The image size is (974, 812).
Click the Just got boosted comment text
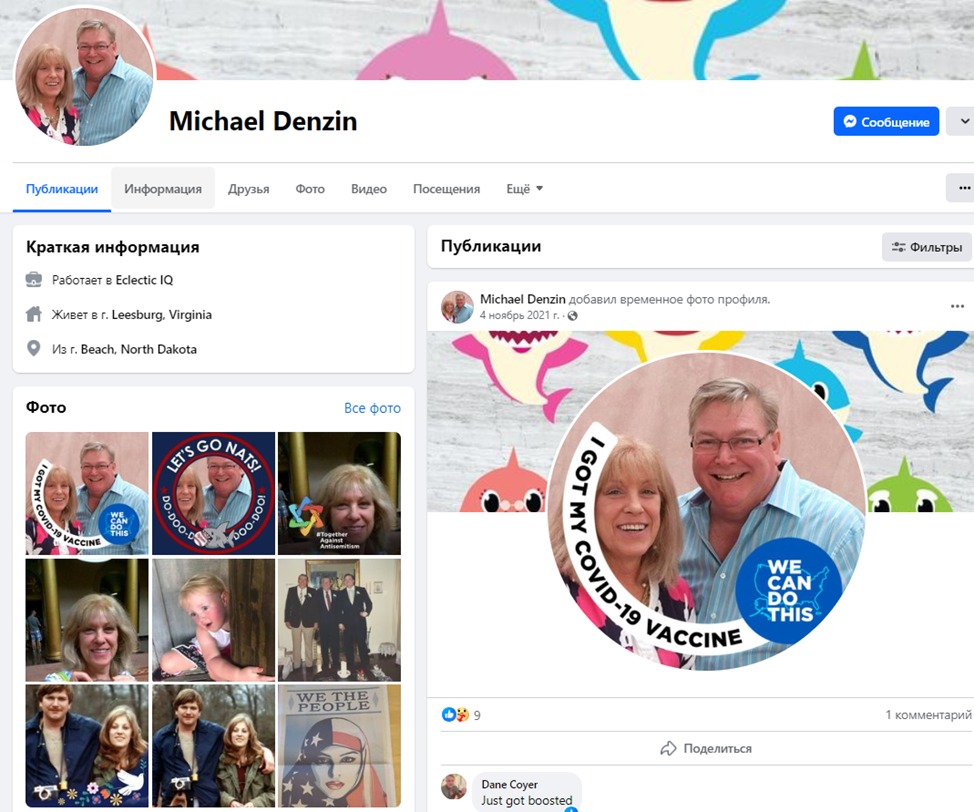(527, 800)
